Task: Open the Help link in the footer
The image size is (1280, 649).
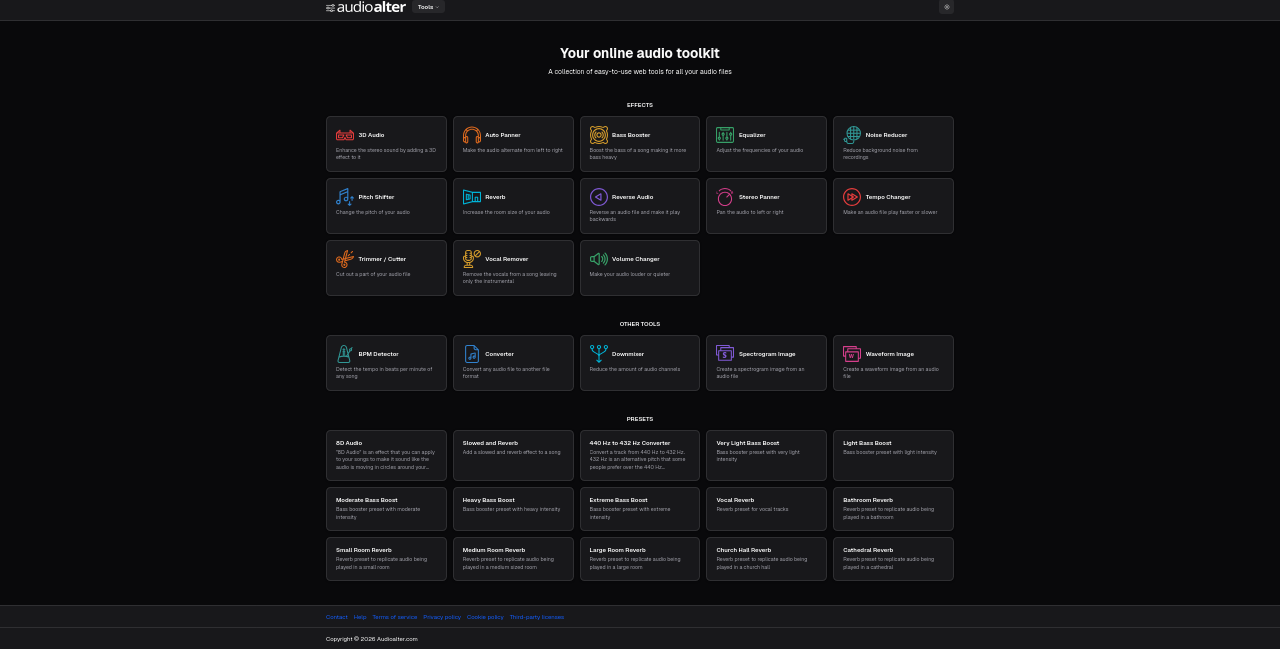Action: [360, 617]
